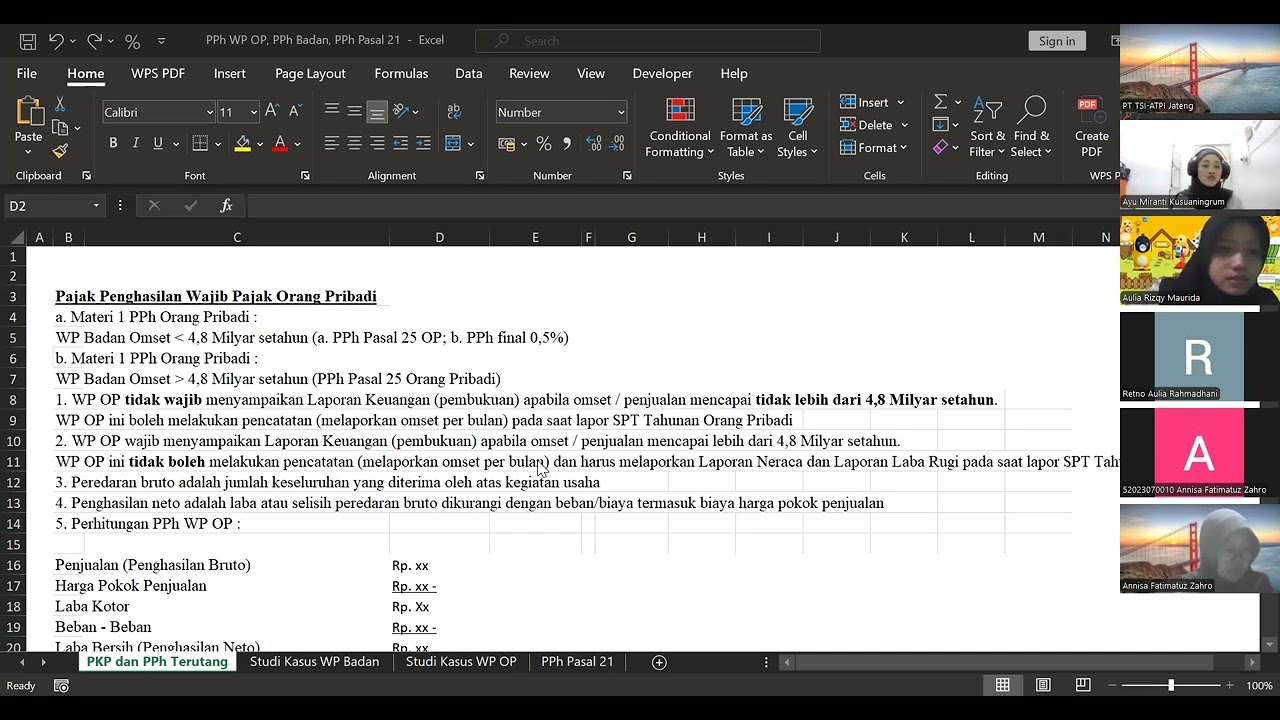Open the Developer ribbon tab
1280x720 pixels.
(662, 73)
